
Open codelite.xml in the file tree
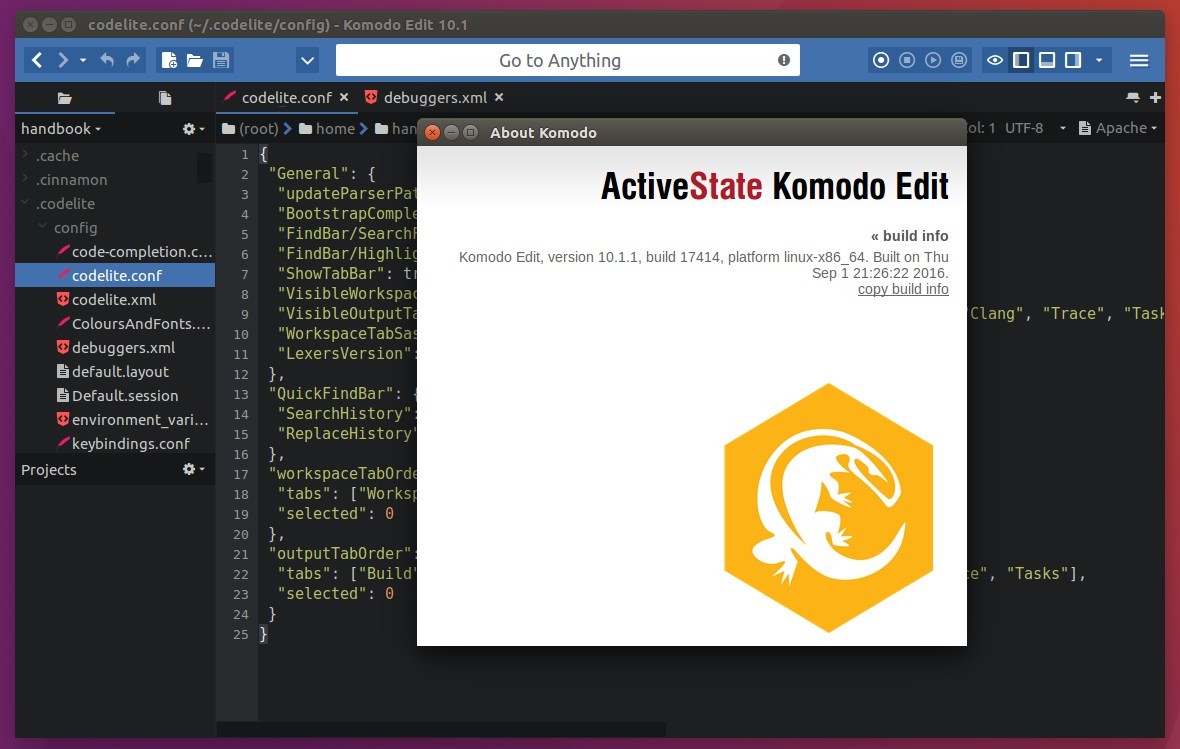(106, 300)
